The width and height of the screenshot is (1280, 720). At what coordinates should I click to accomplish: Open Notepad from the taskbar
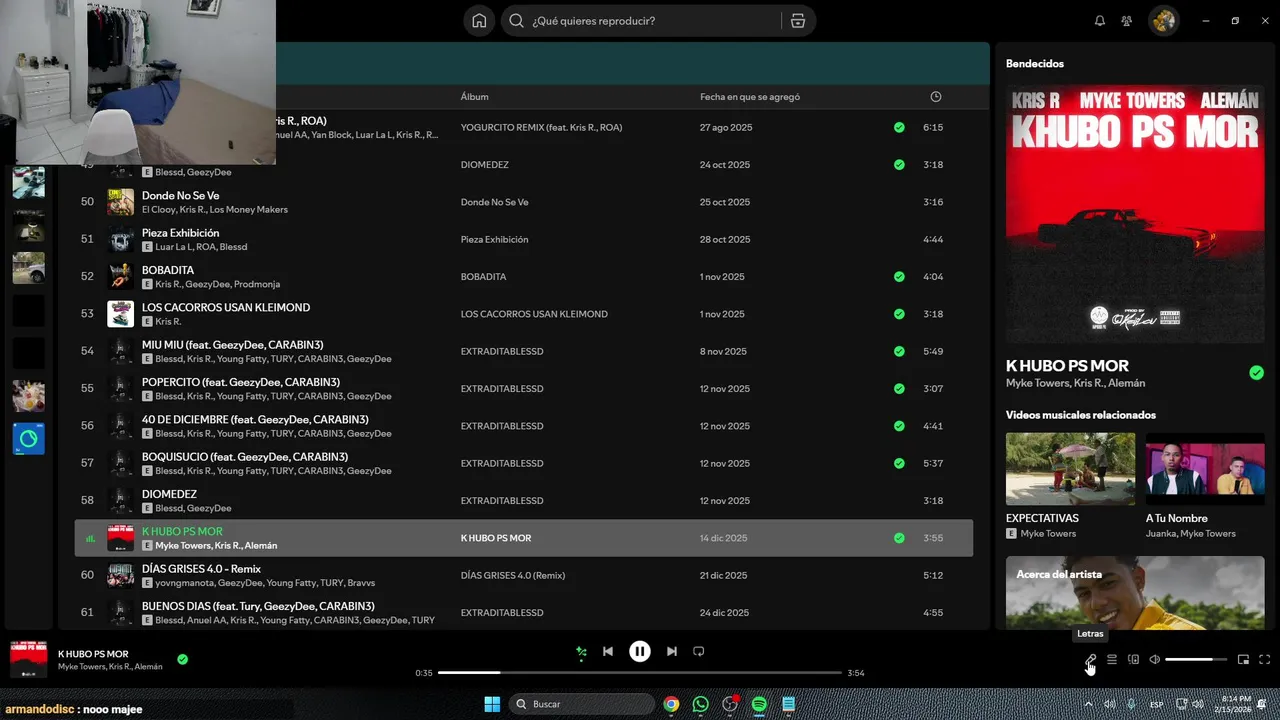[x=788, y=704]
